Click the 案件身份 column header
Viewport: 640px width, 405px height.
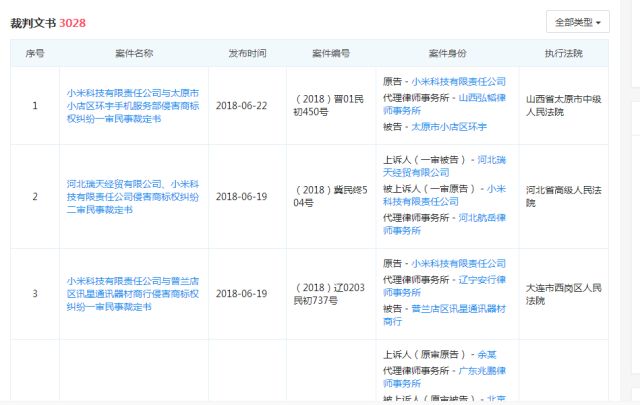[x=447, y=53]
